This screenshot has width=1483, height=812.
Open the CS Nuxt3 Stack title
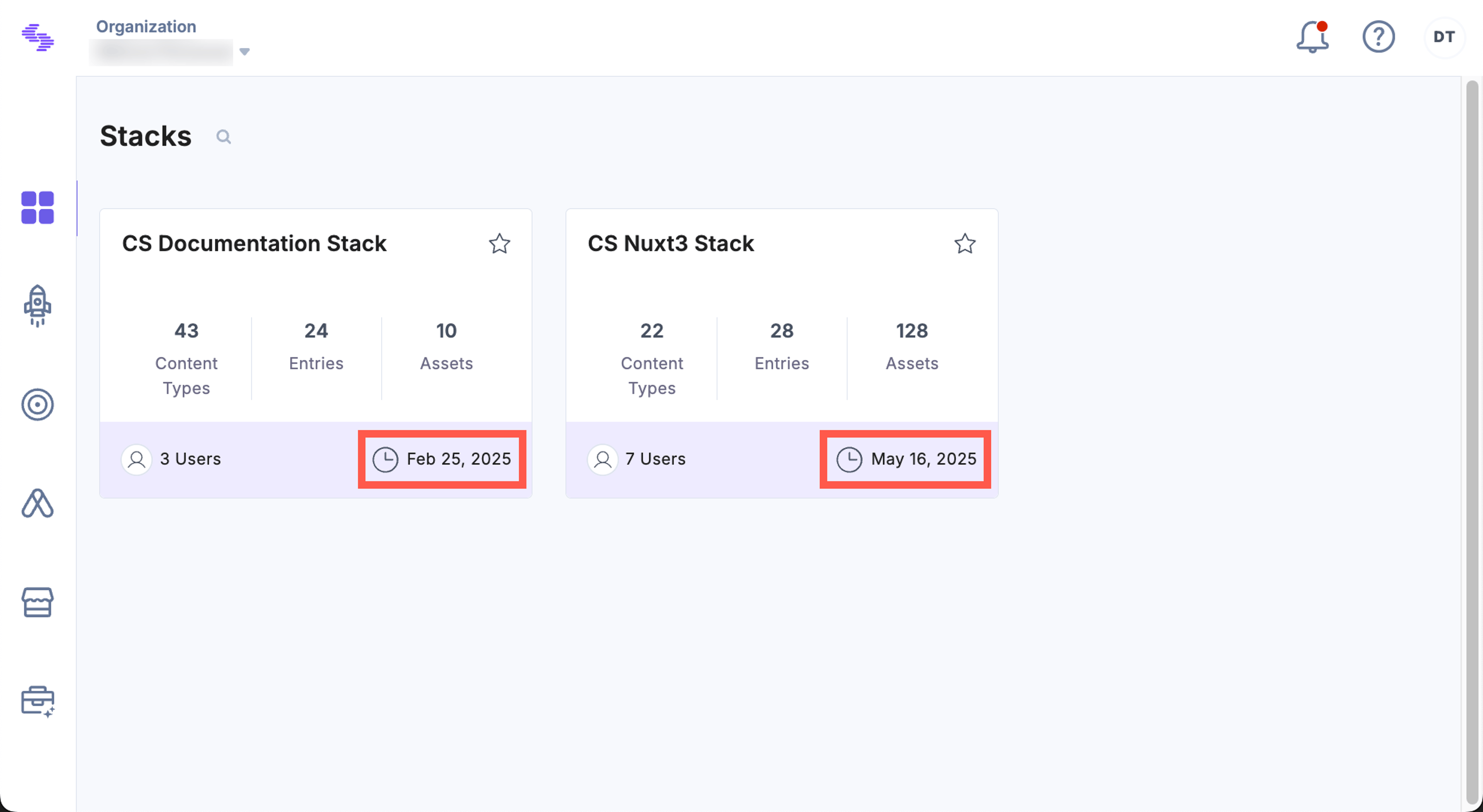coord(671,243)
